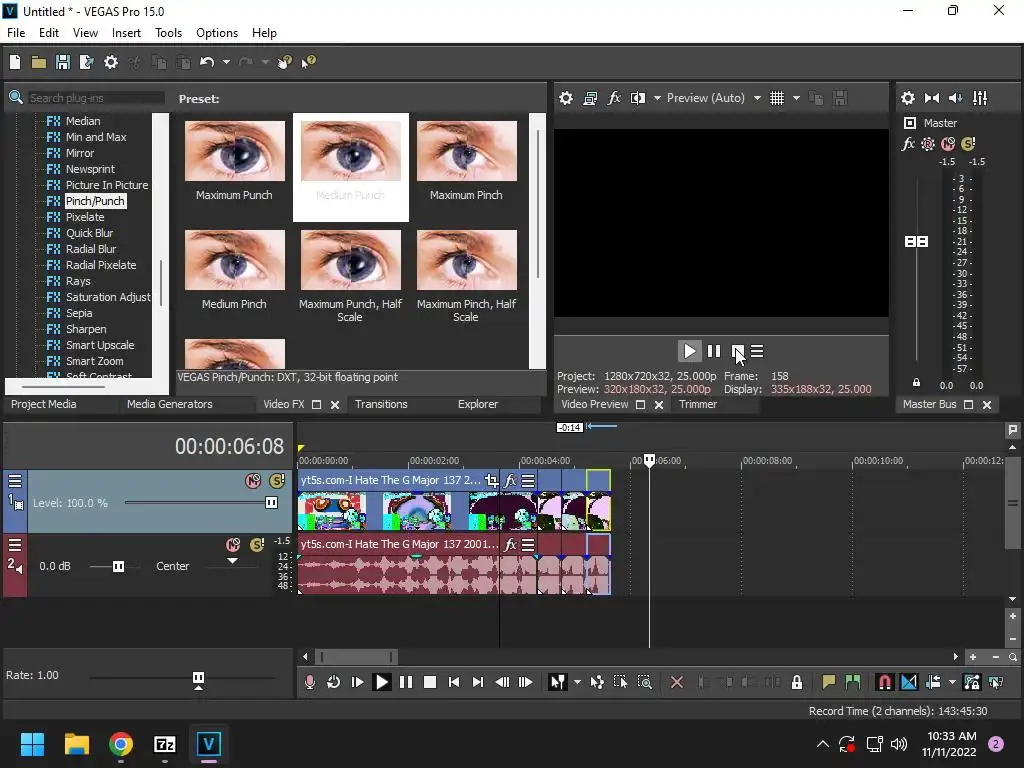The height and width of the screenshot is (768, 1024).
Task: Open Event Pan/Crop on the video clip
Action: [492, 481]
